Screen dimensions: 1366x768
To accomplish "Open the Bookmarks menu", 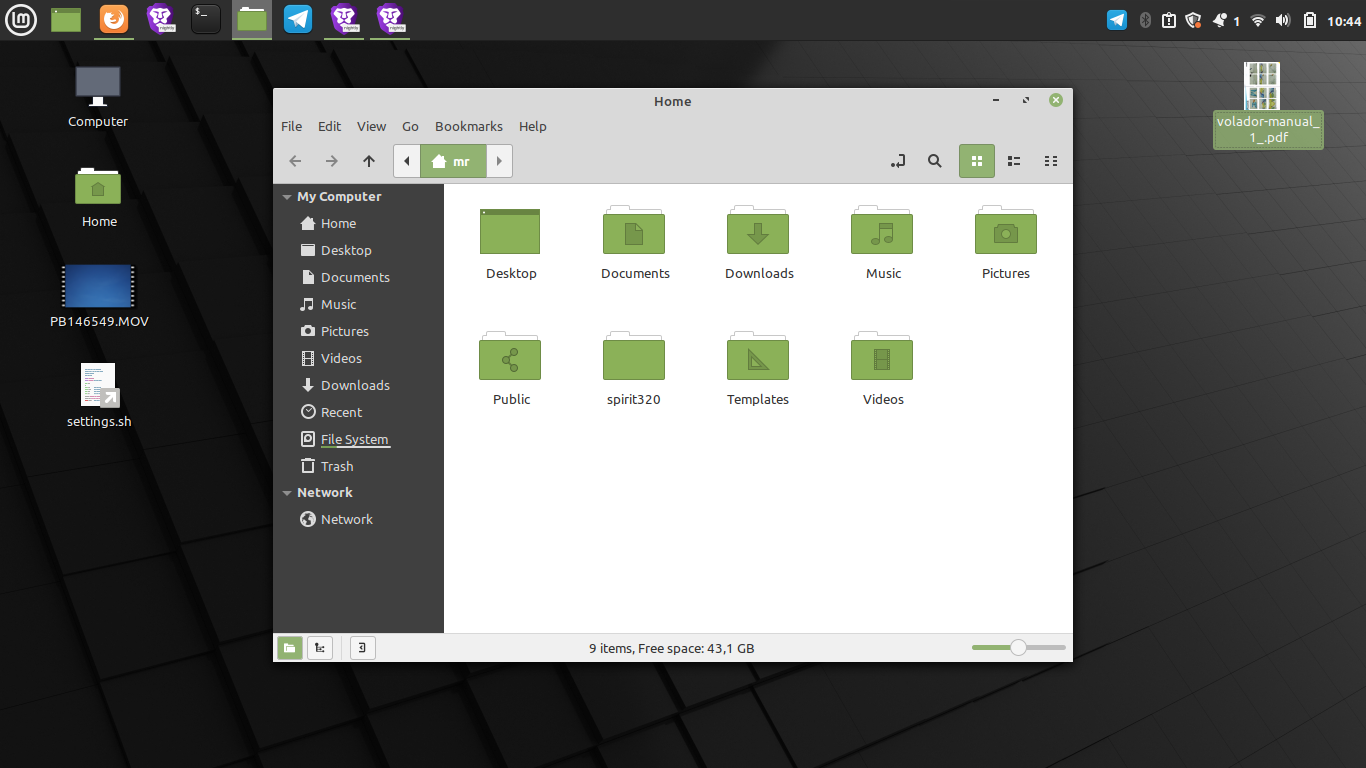I will pos(468,126).
